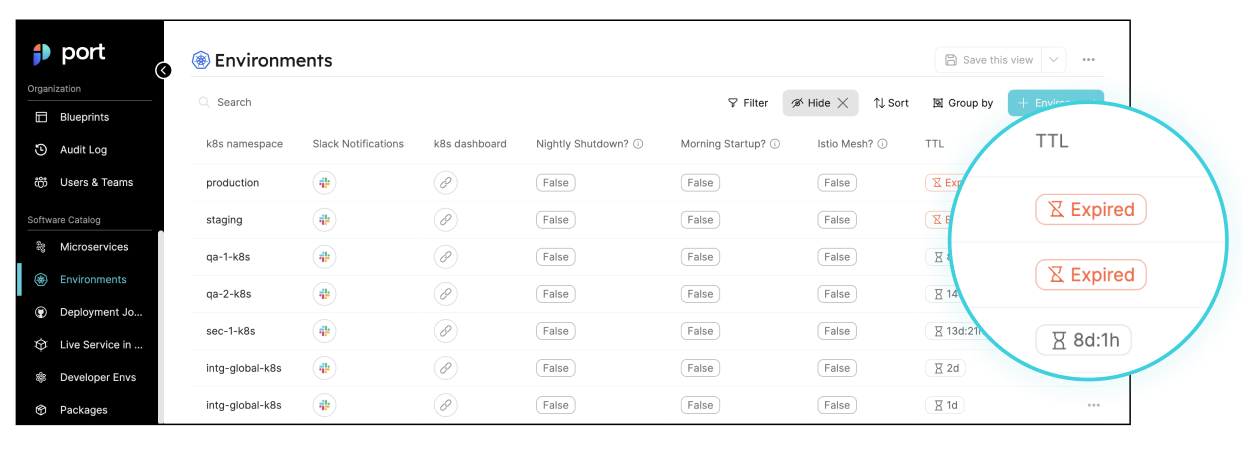Open the Sort options
This screenshot has height=457, width=1243.
(891, 103)
